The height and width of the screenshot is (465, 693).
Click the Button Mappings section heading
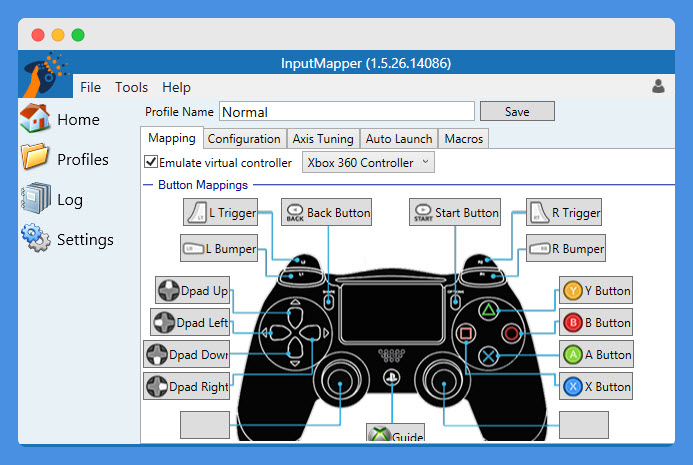203,185
